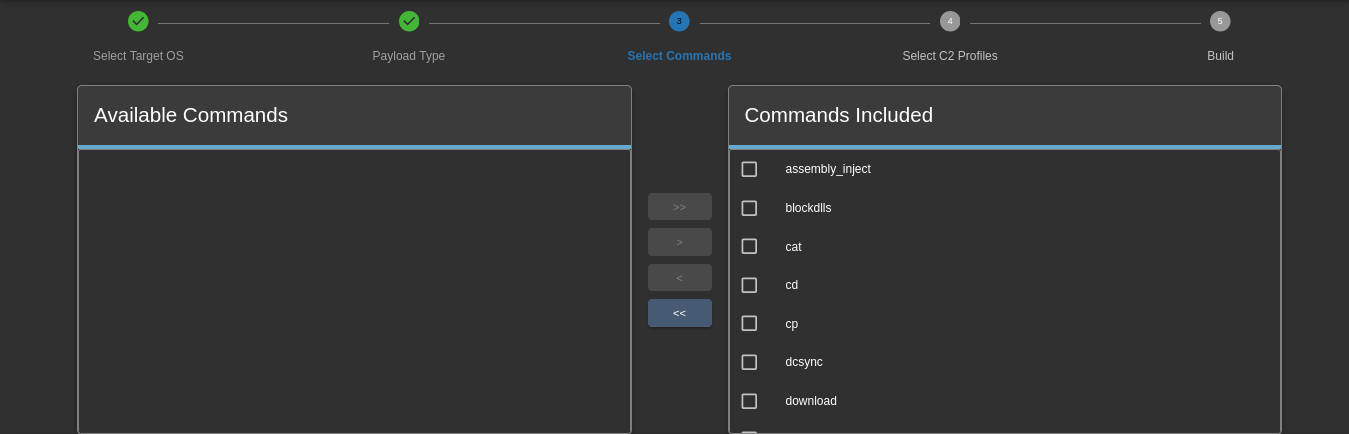Tick the cd command checkbox
The image size is (1349, 434).
[x=749, y=285]
